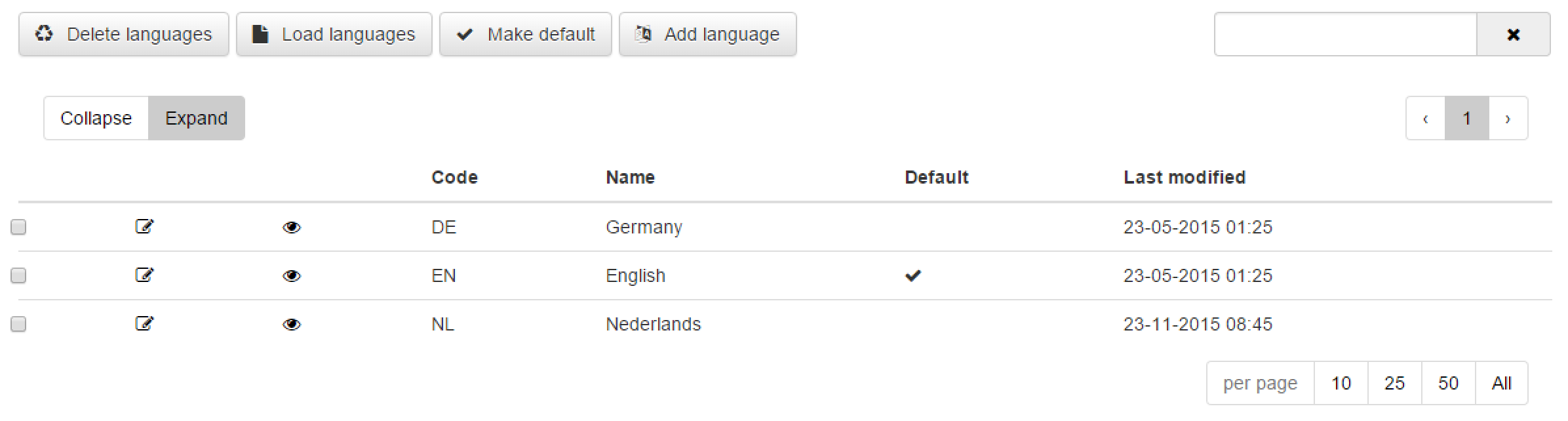Viewport: 1568px width, 421px height.
Task: View the Germany language via eye icon
Action: pyautogui.click(x=292, y=228)
